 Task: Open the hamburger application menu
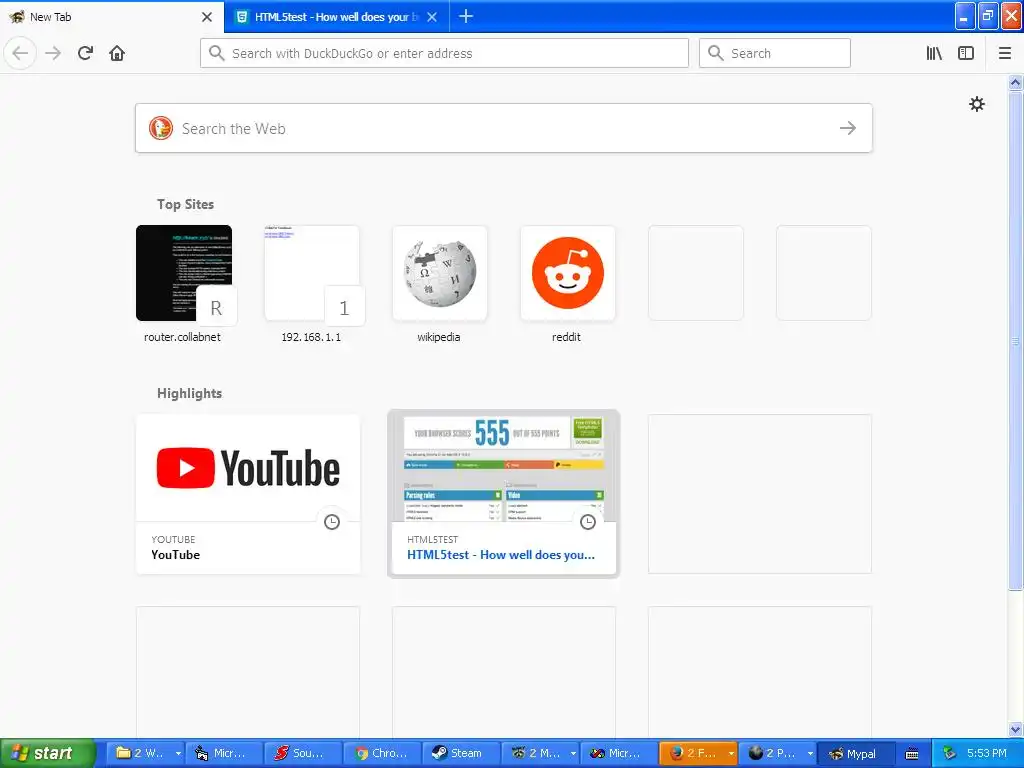click(x=1005, y=53)
